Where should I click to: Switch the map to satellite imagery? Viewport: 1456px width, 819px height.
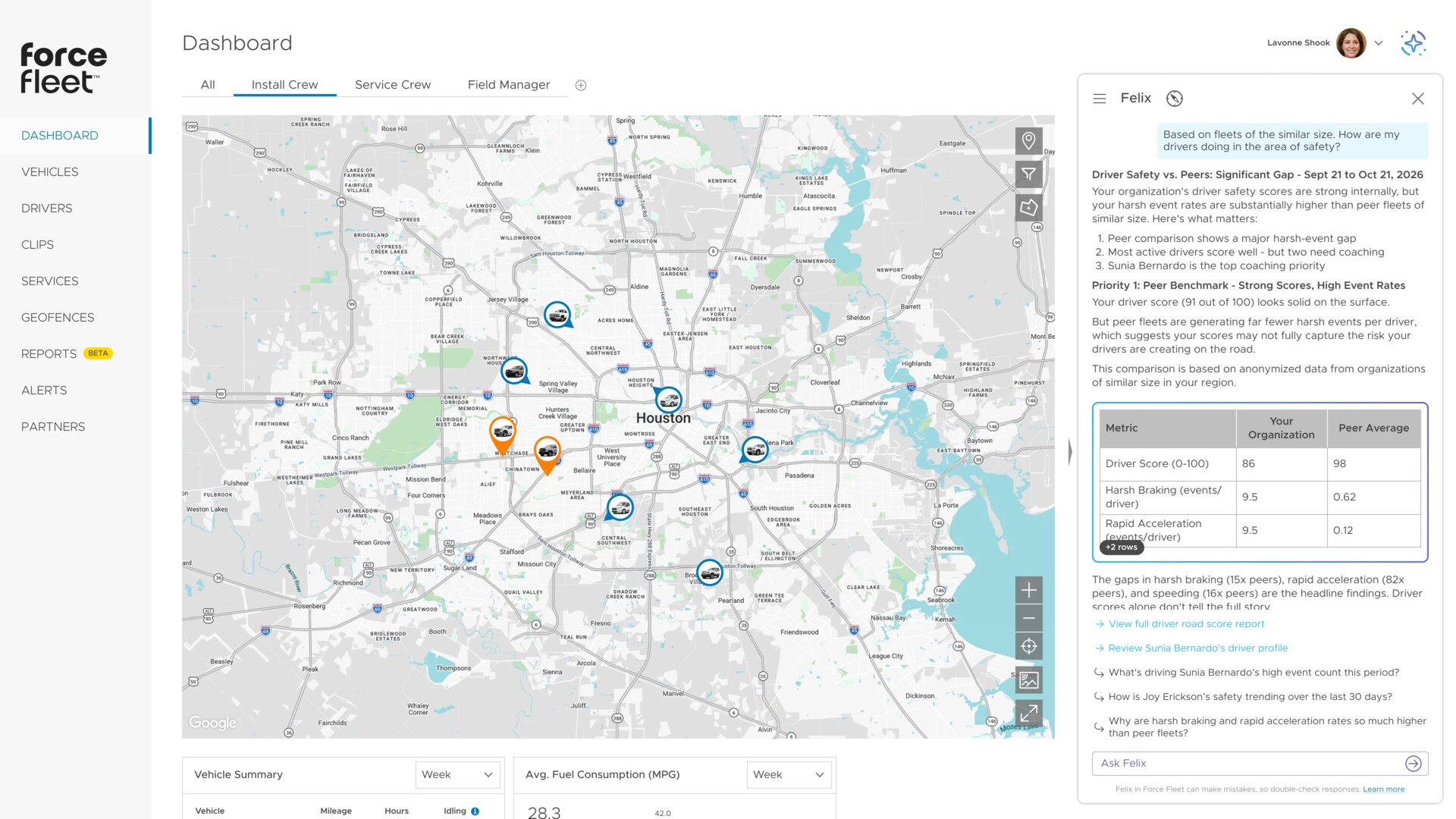(1029, 680)
